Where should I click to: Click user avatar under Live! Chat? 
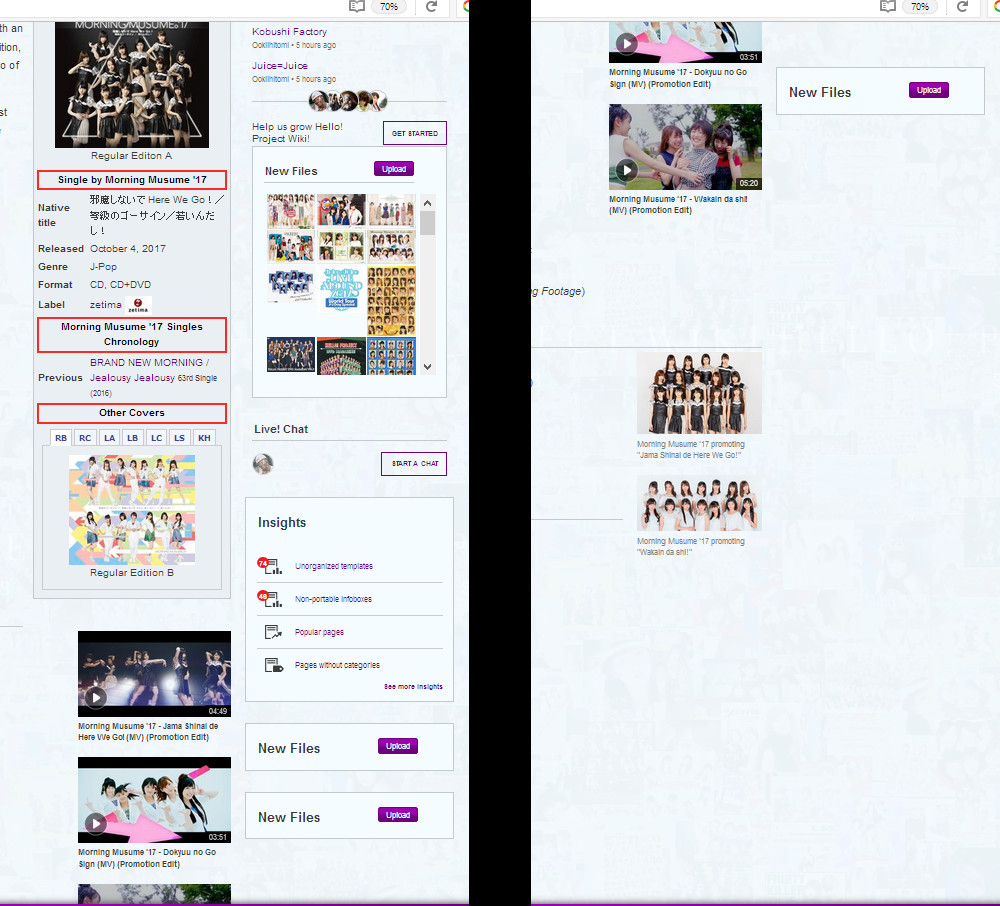[x=263, y=464]
